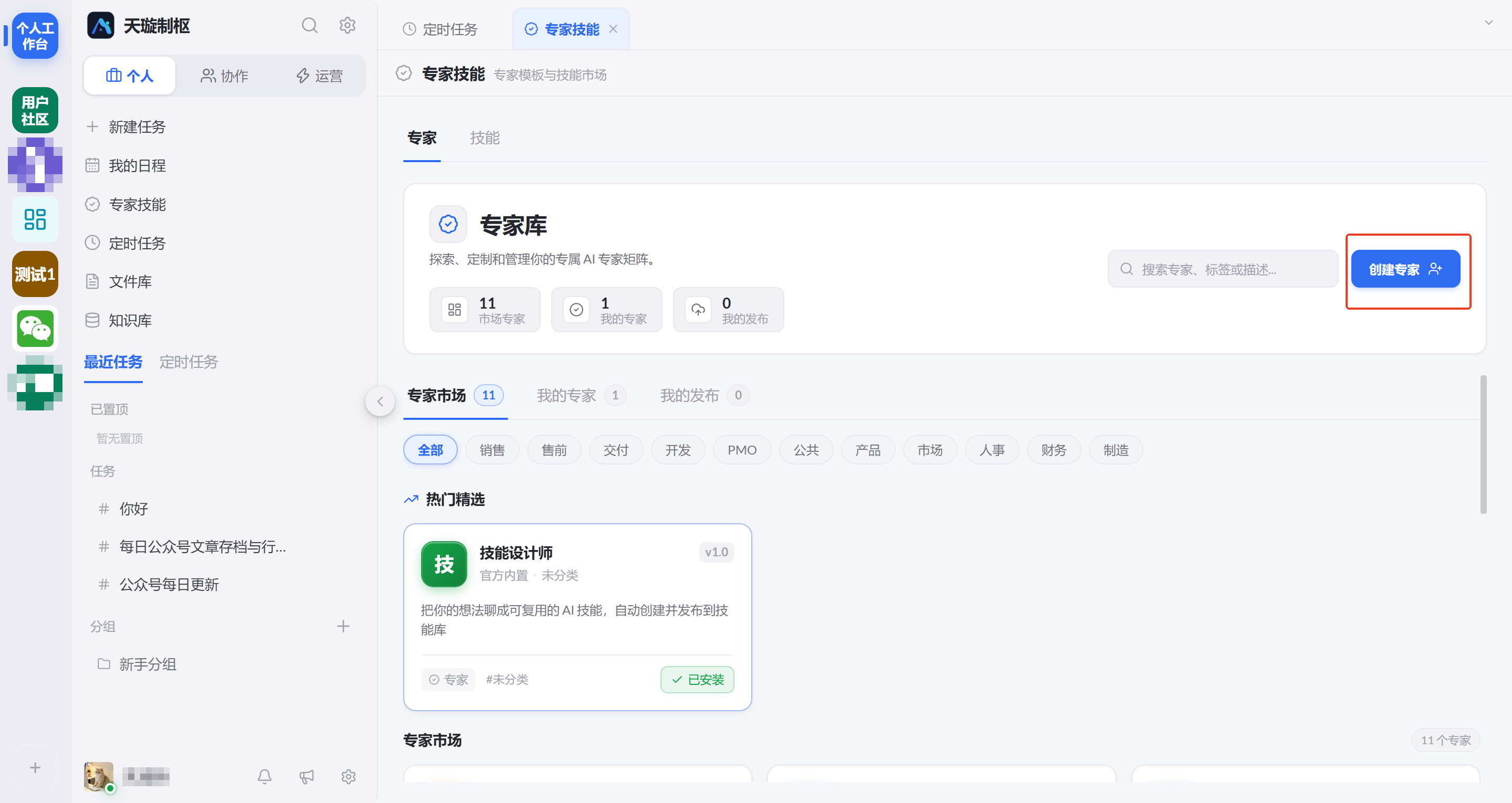Filter experts by PMO category

(x=742, y=450)
